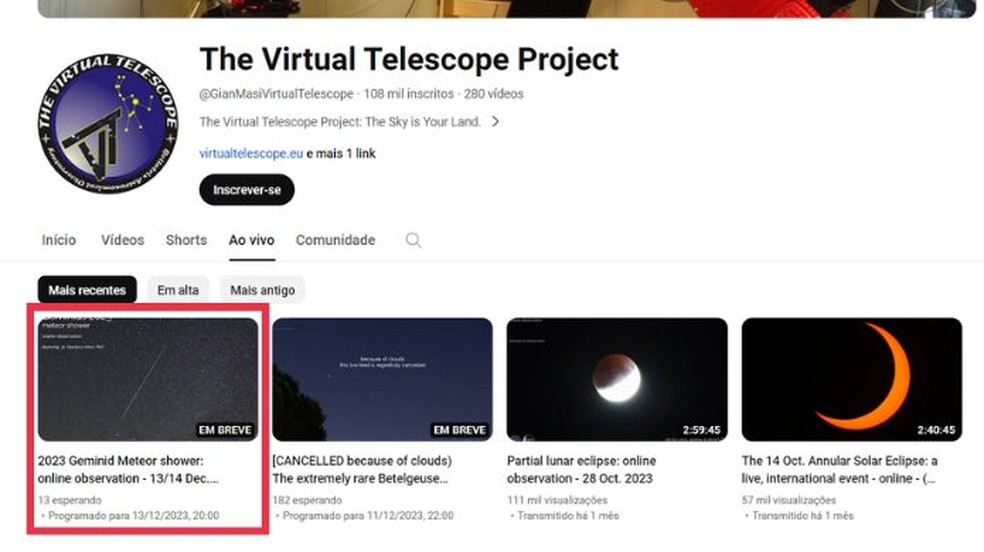Click the '280 vídeos' count
Screen dimensions: 984x552
[x=493, y=94]
